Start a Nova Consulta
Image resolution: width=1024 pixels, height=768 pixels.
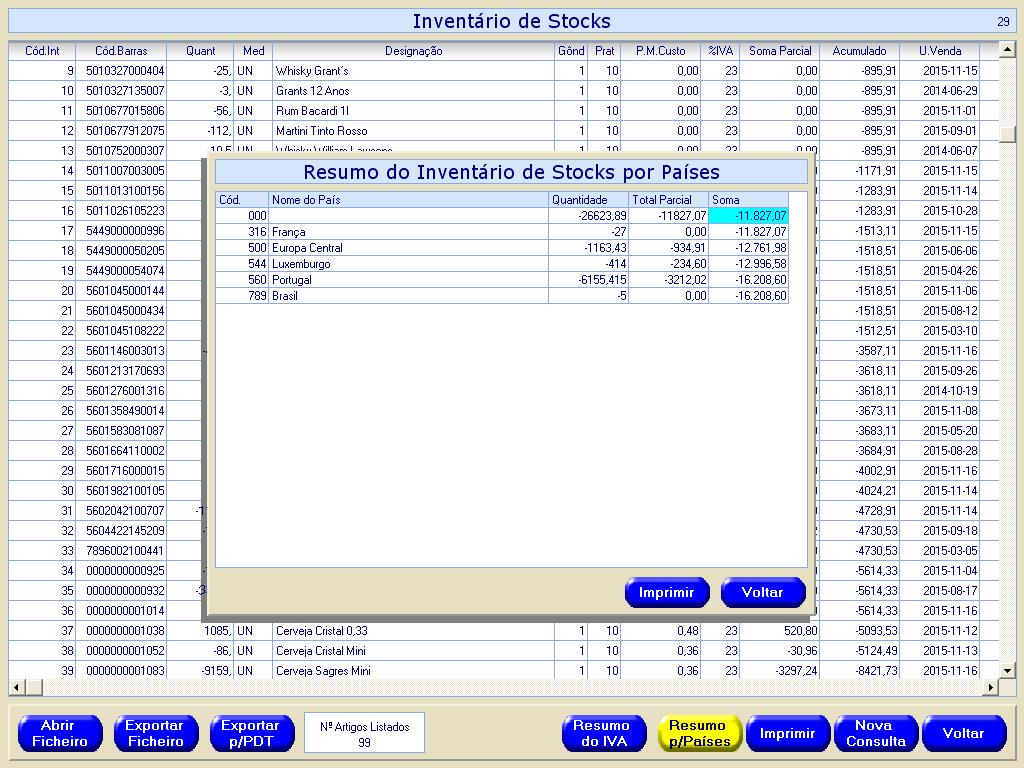(x=875, y=733)
